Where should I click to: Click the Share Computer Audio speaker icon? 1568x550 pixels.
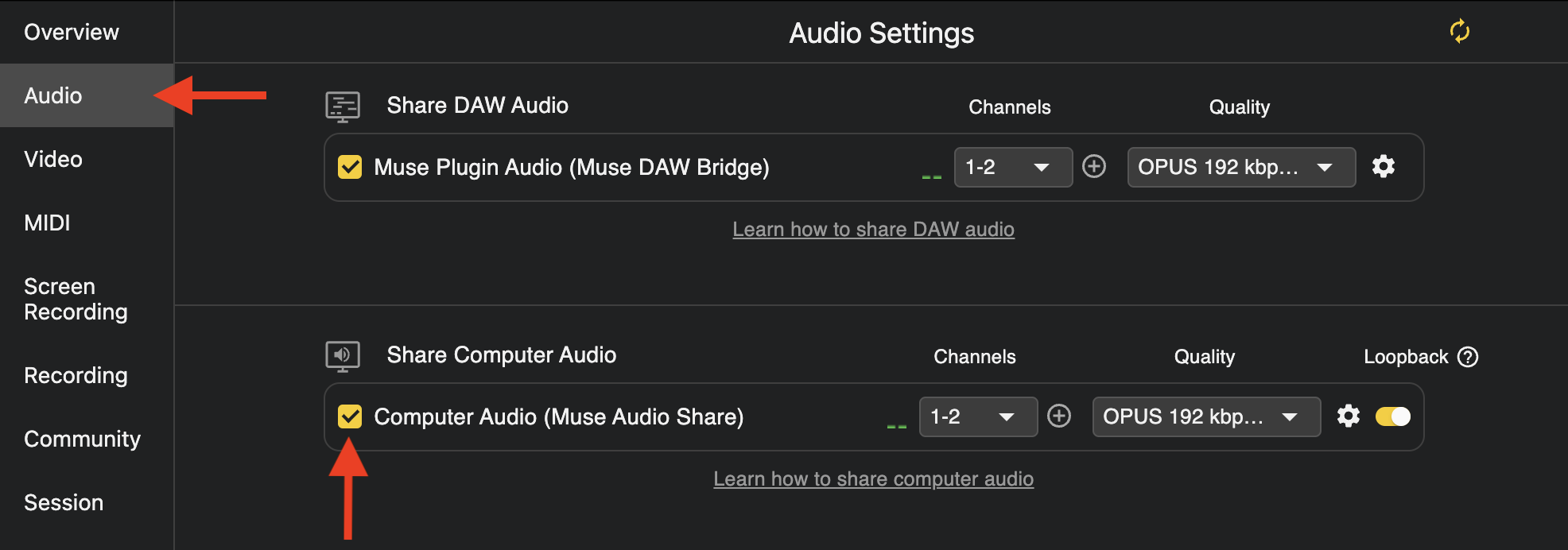pos(343,356)
